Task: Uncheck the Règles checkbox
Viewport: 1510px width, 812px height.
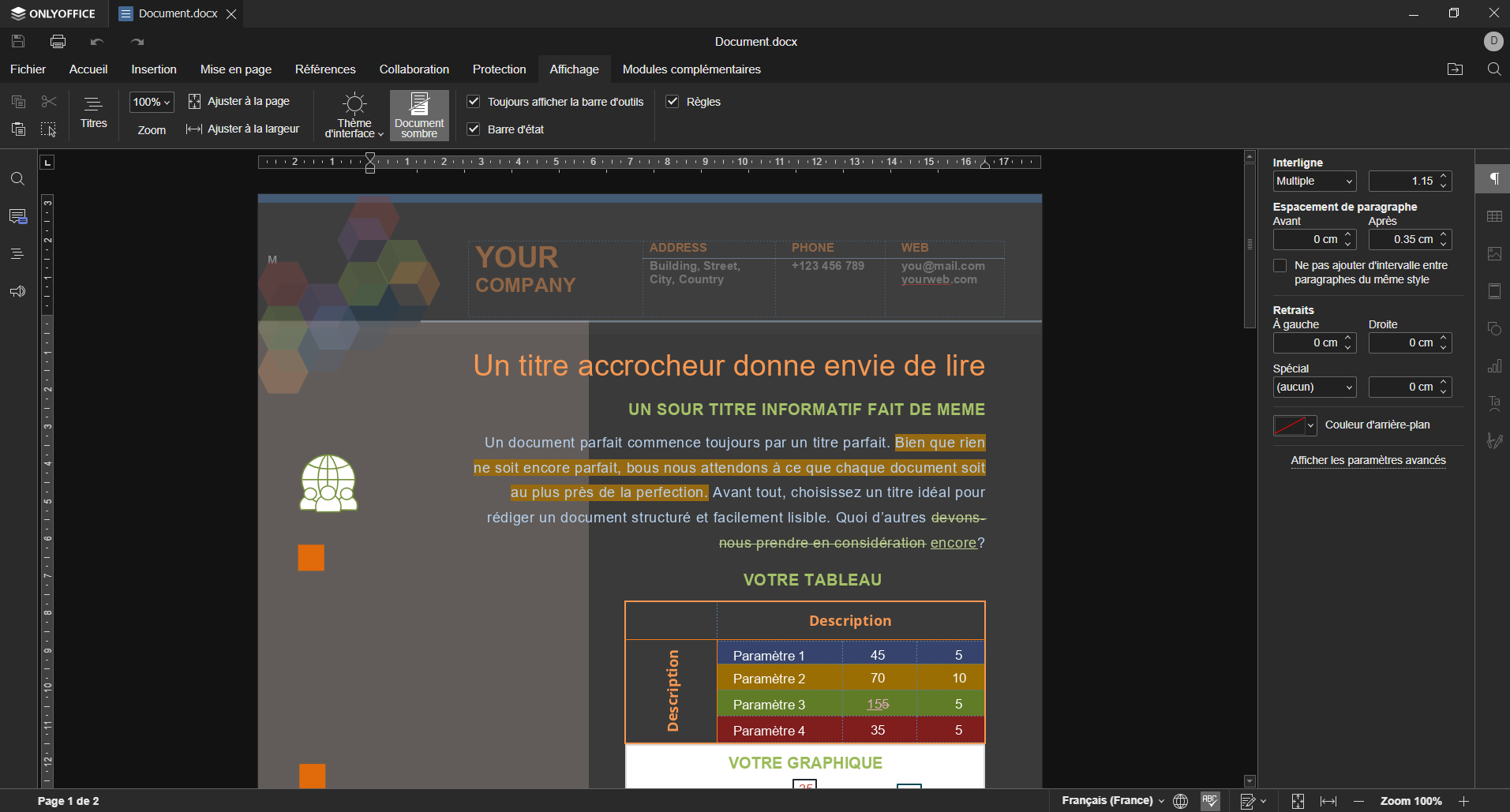Action: click(673, 102)
